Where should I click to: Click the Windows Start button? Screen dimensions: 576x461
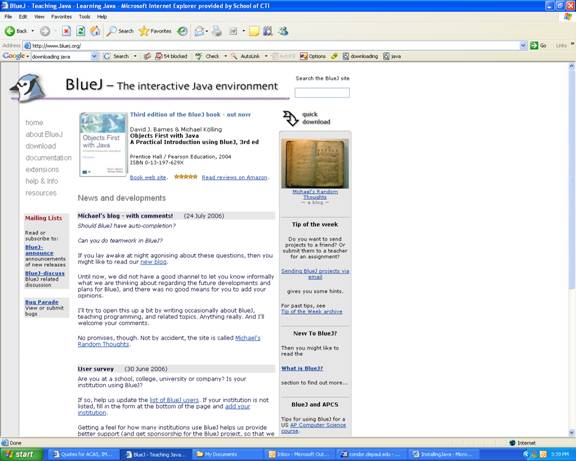point(21,454)
